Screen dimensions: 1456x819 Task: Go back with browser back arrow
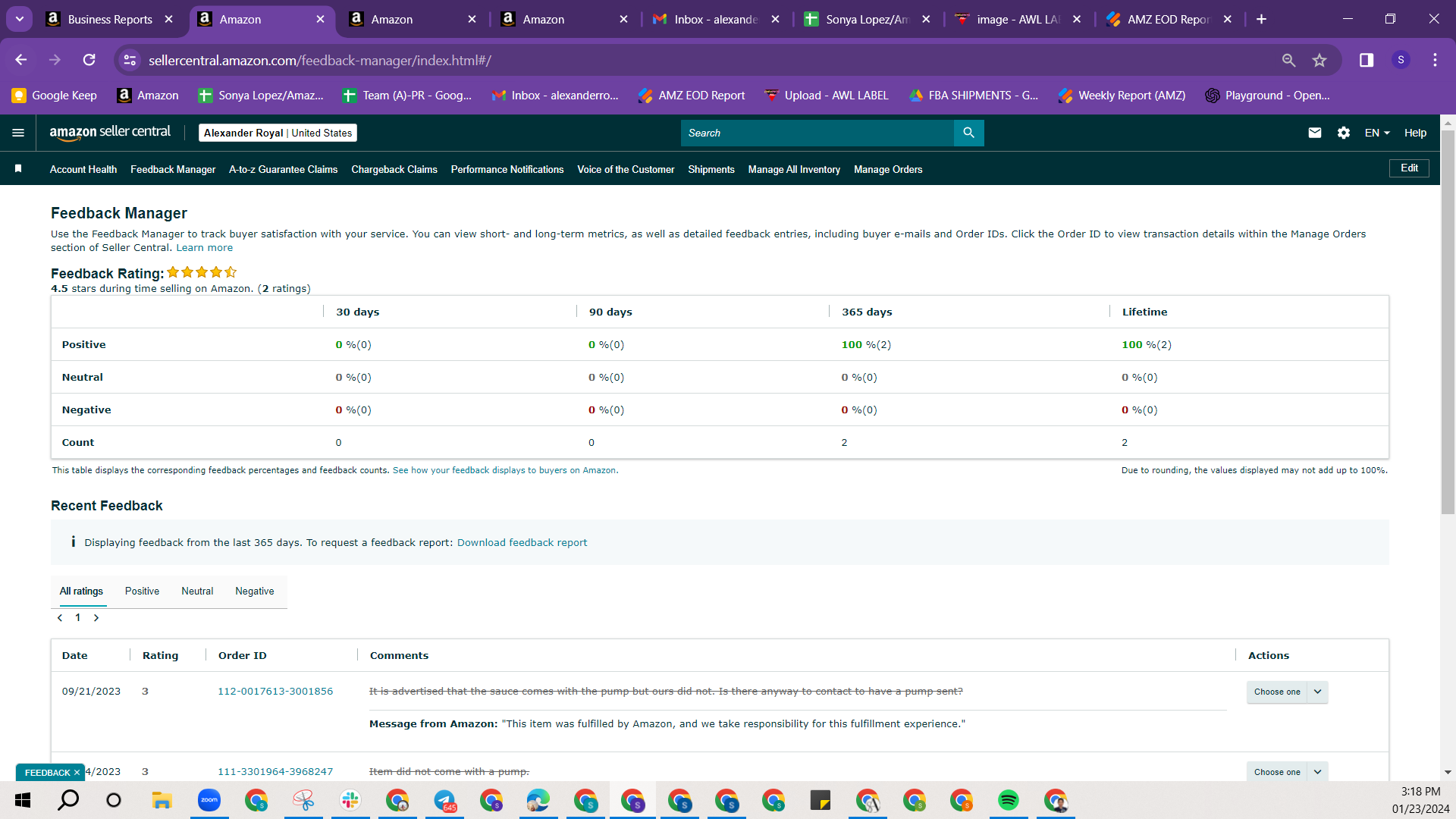coord(20,60)
